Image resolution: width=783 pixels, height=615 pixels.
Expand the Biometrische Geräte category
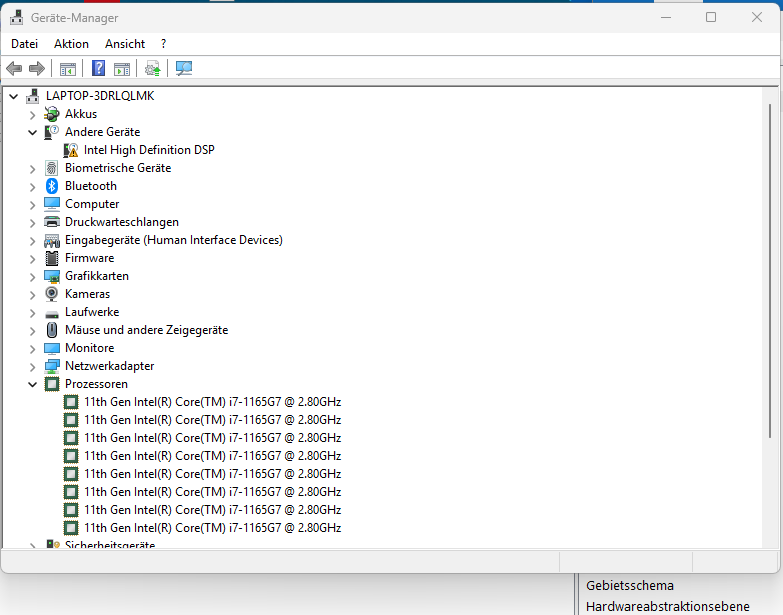click(32, 169)
